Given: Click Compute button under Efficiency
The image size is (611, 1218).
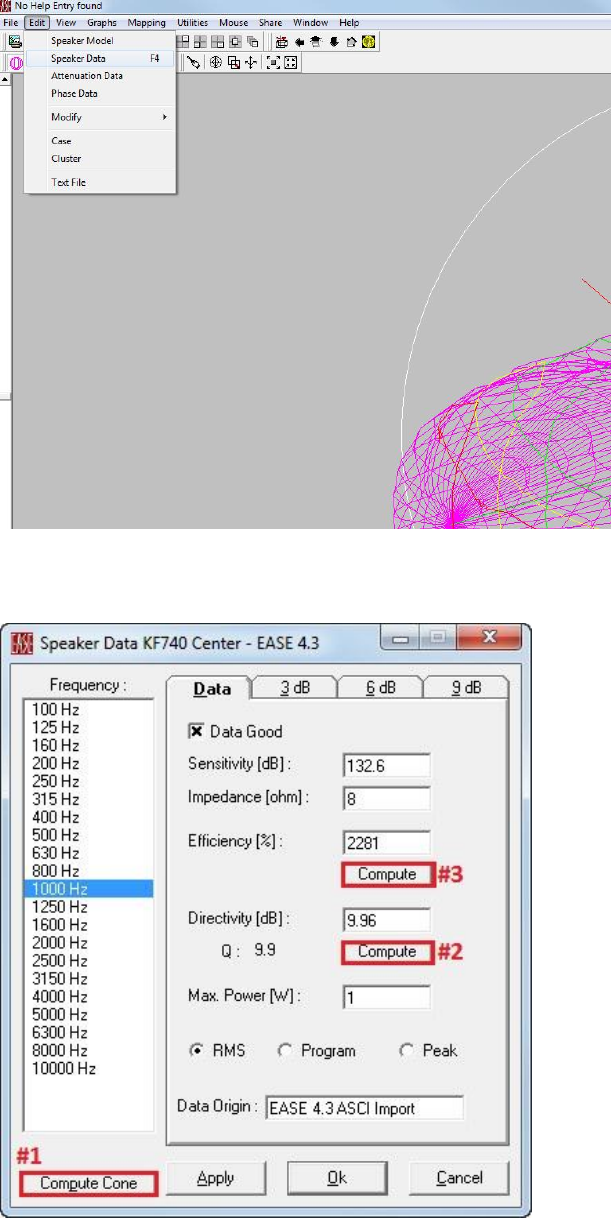Looking at the screenshot, I should [387, 874].
